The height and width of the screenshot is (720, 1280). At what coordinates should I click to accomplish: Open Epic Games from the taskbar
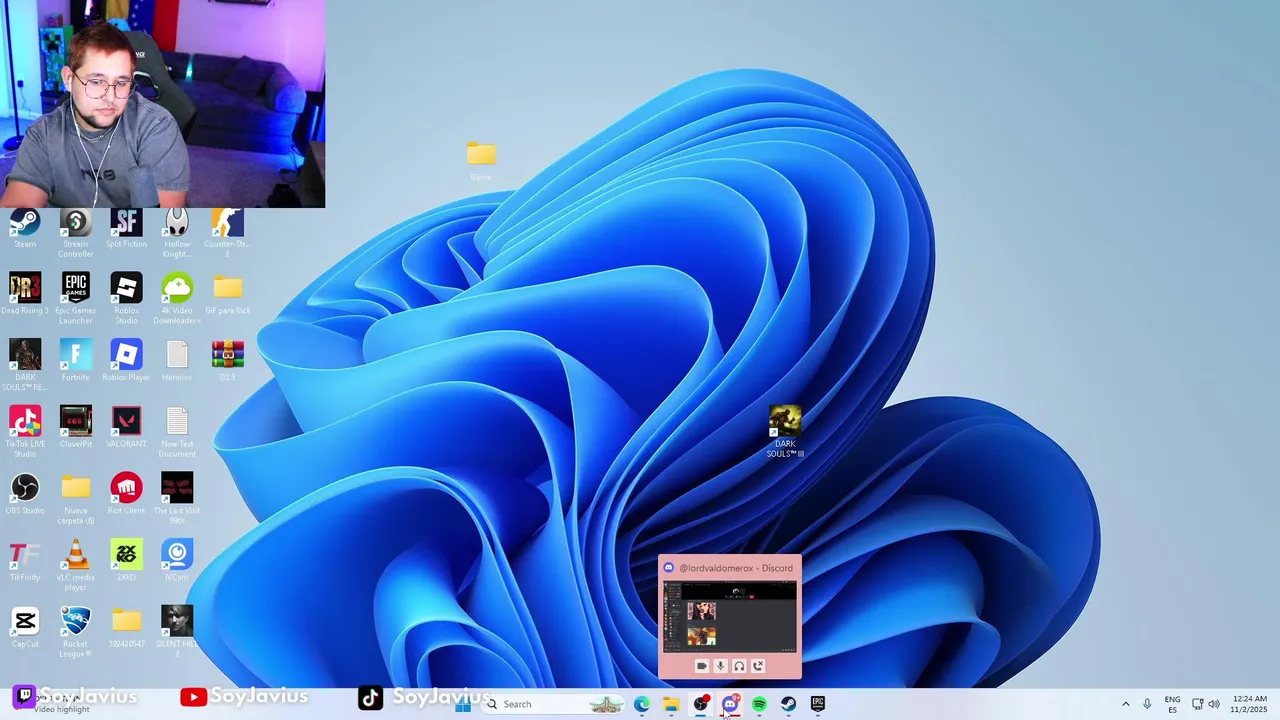pyautogui.click(x=818, y=704)
